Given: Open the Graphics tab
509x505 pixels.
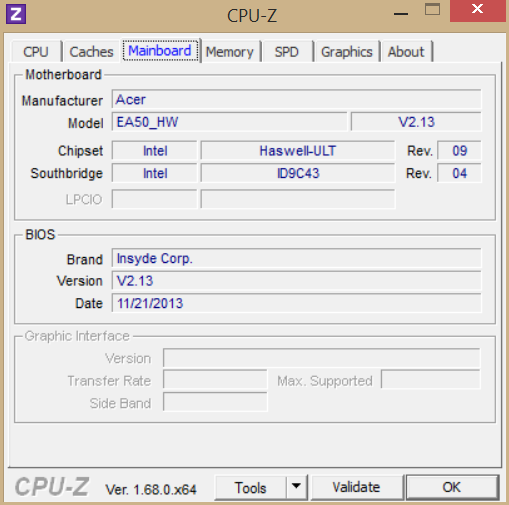Looking at the screenshot, I should 347,52.
